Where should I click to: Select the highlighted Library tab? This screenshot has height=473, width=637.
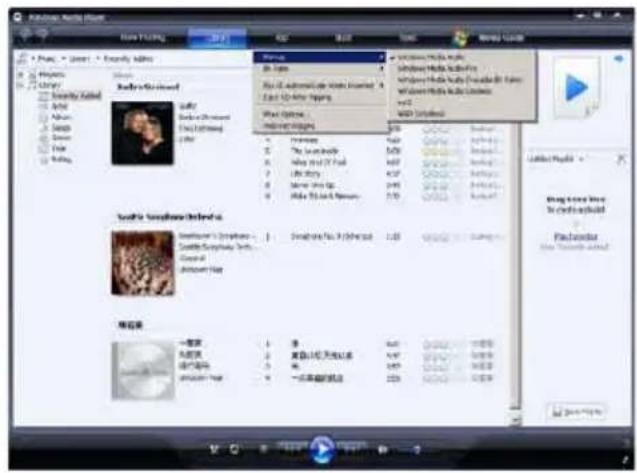tap(217, 38)
